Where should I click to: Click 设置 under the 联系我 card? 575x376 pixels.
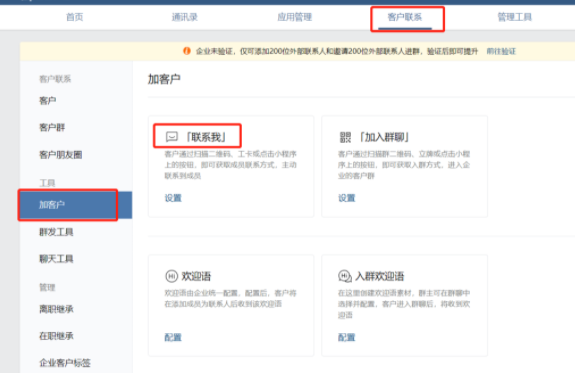(x=173, y=198)
